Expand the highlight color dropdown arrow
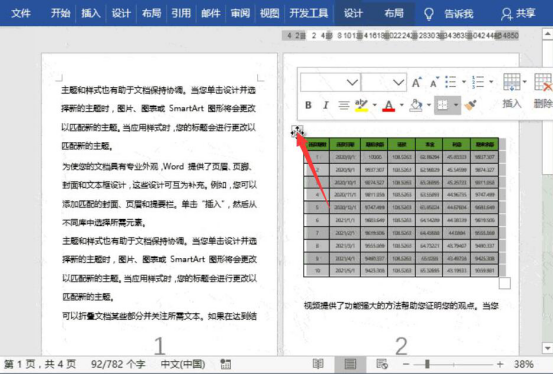554x374 pixels. pyautogui.click(x=374, y=105)
